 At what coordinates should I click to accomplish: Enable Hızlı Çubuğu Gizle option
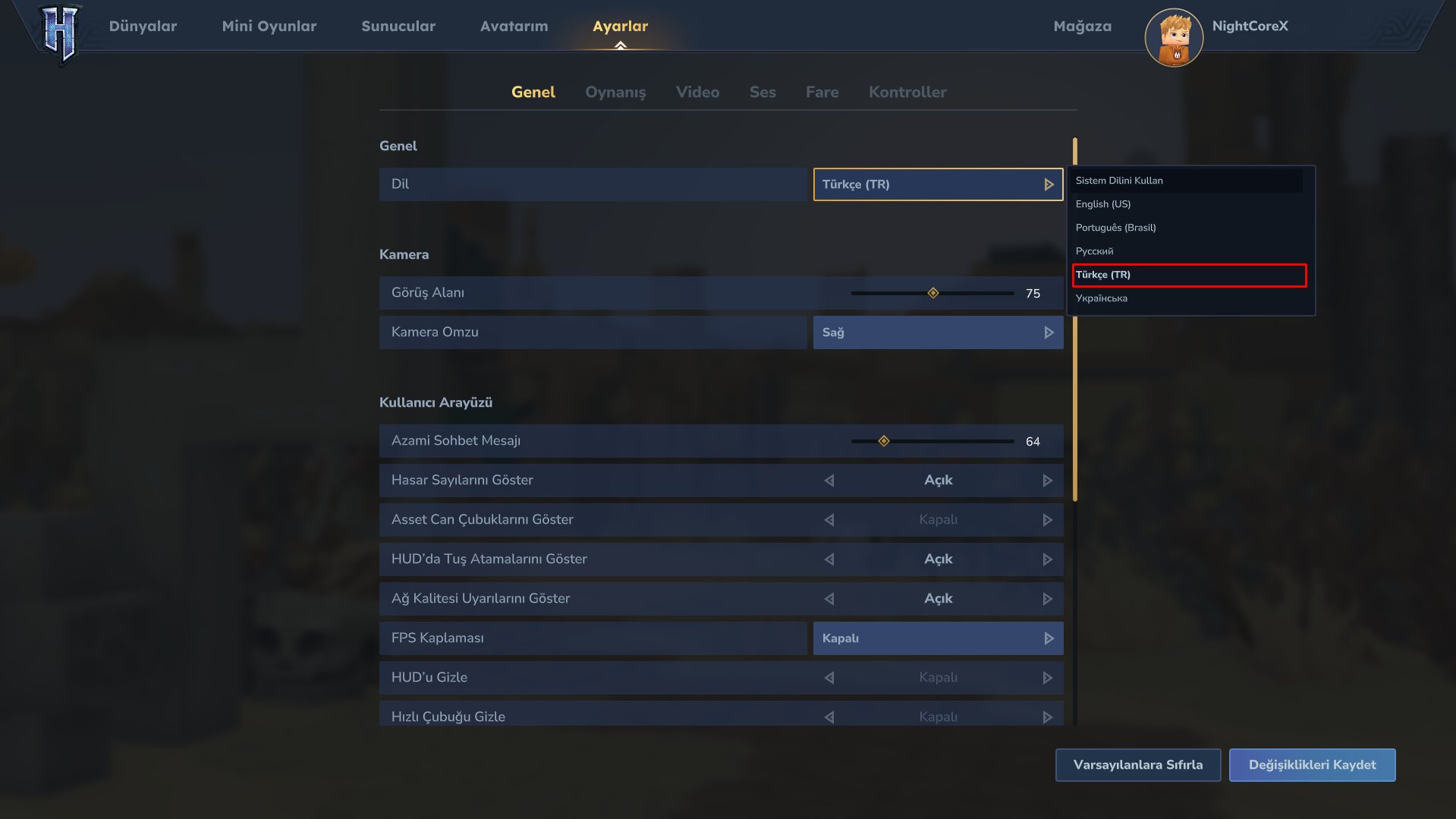point(1048,716)
